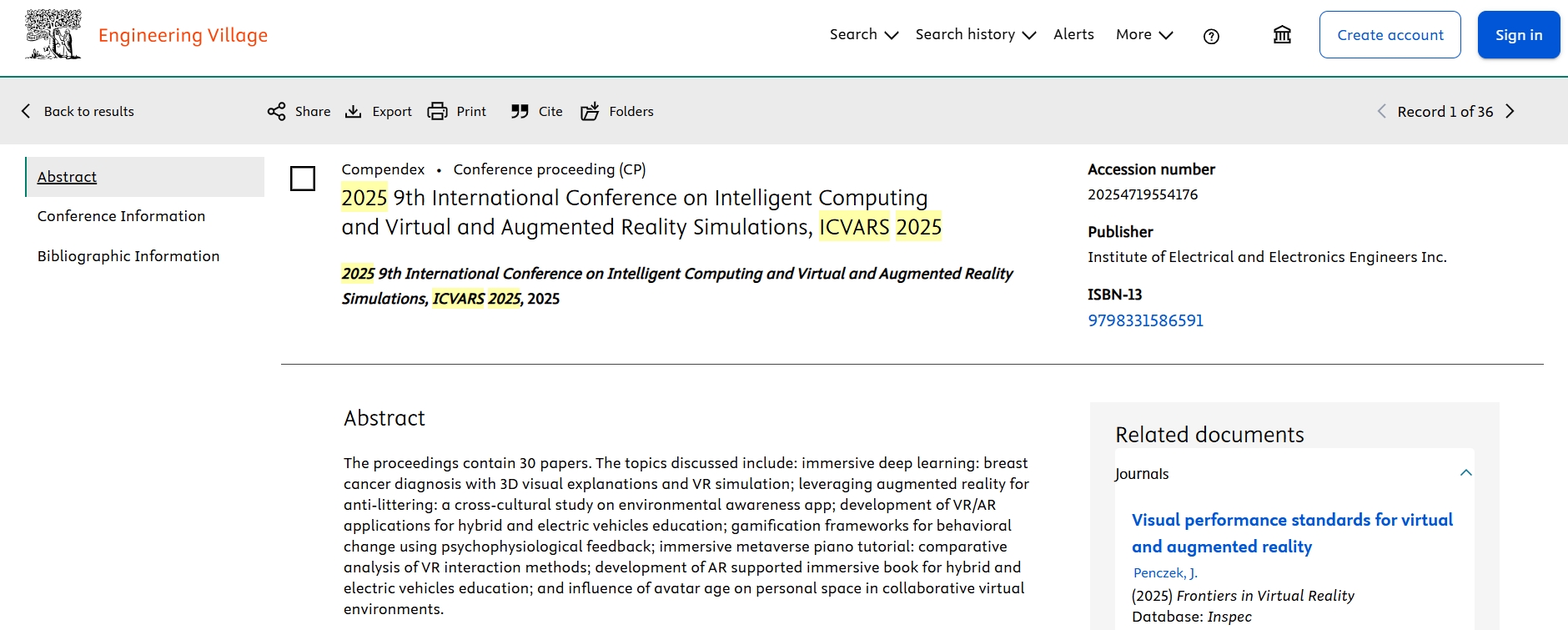Jump to Bibliographic Information section

[128, 256]
